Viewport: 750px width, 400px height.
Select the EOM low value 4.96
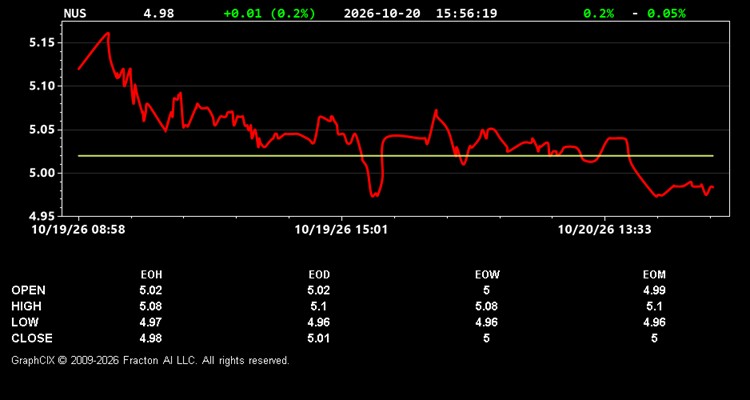click(654, 322)
